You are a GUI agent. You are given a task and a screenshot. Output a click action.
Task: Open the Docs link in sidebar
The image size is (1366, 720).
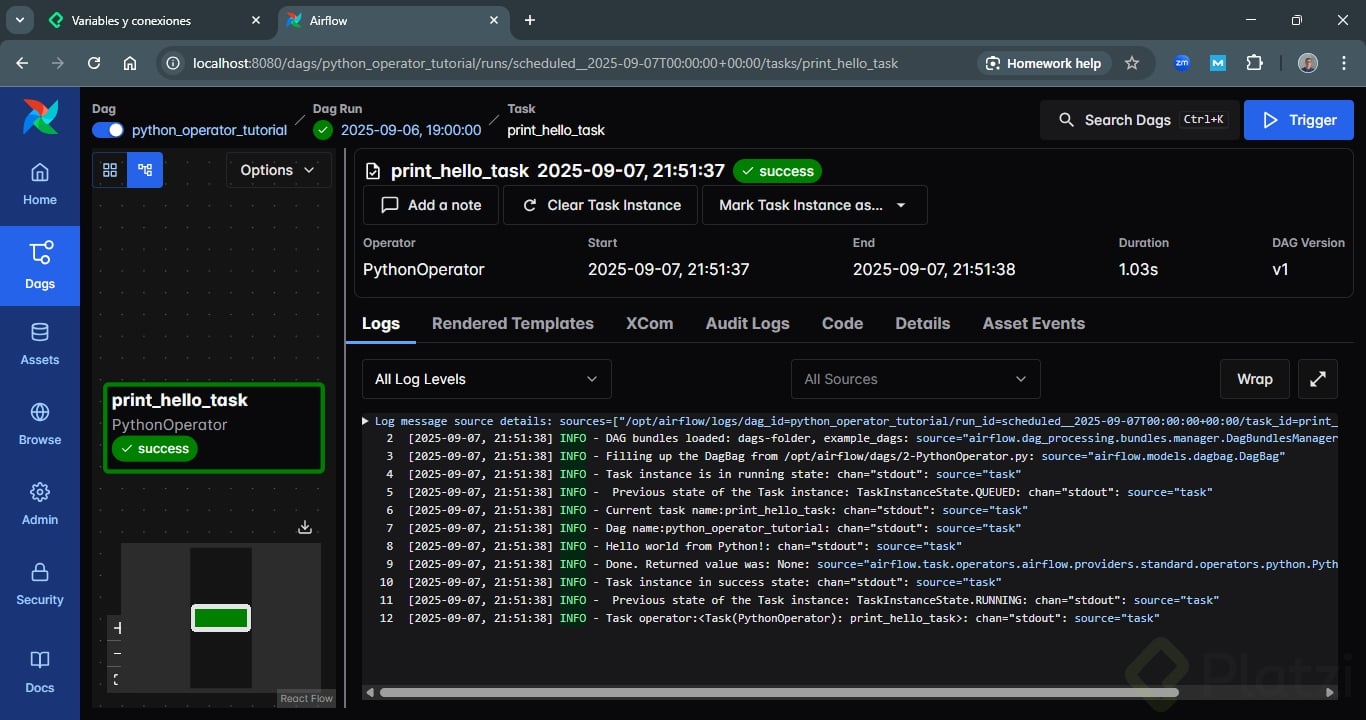pos(40,672)
